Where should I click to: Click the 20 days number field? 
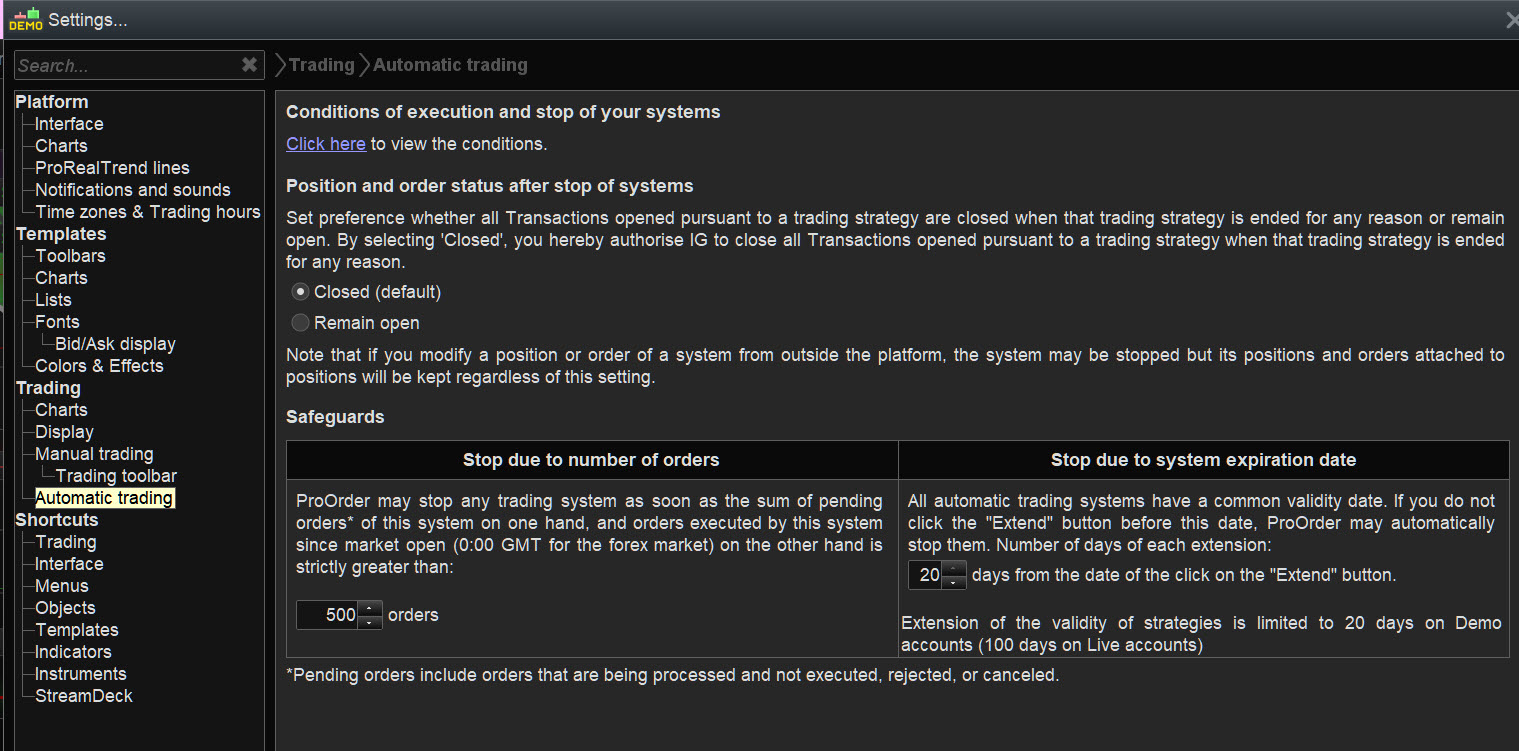[926, 575]
